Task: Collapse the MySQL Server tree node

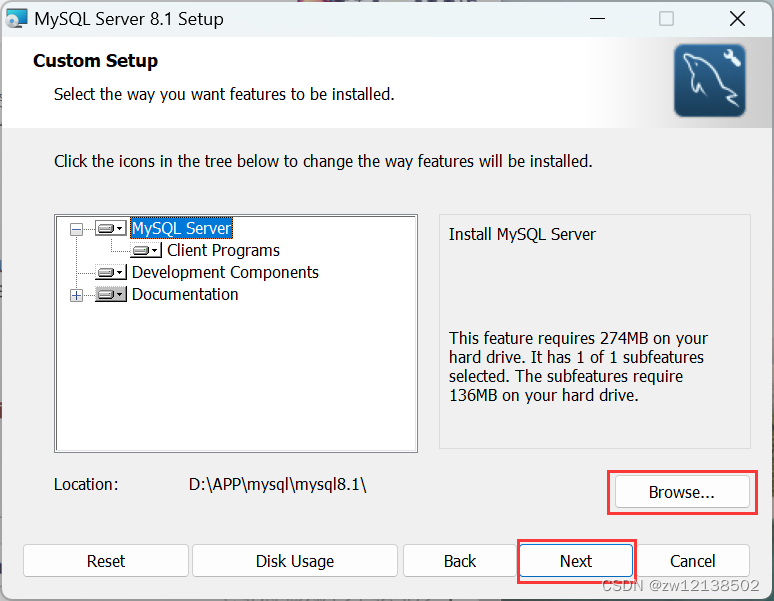Action: 77,229
